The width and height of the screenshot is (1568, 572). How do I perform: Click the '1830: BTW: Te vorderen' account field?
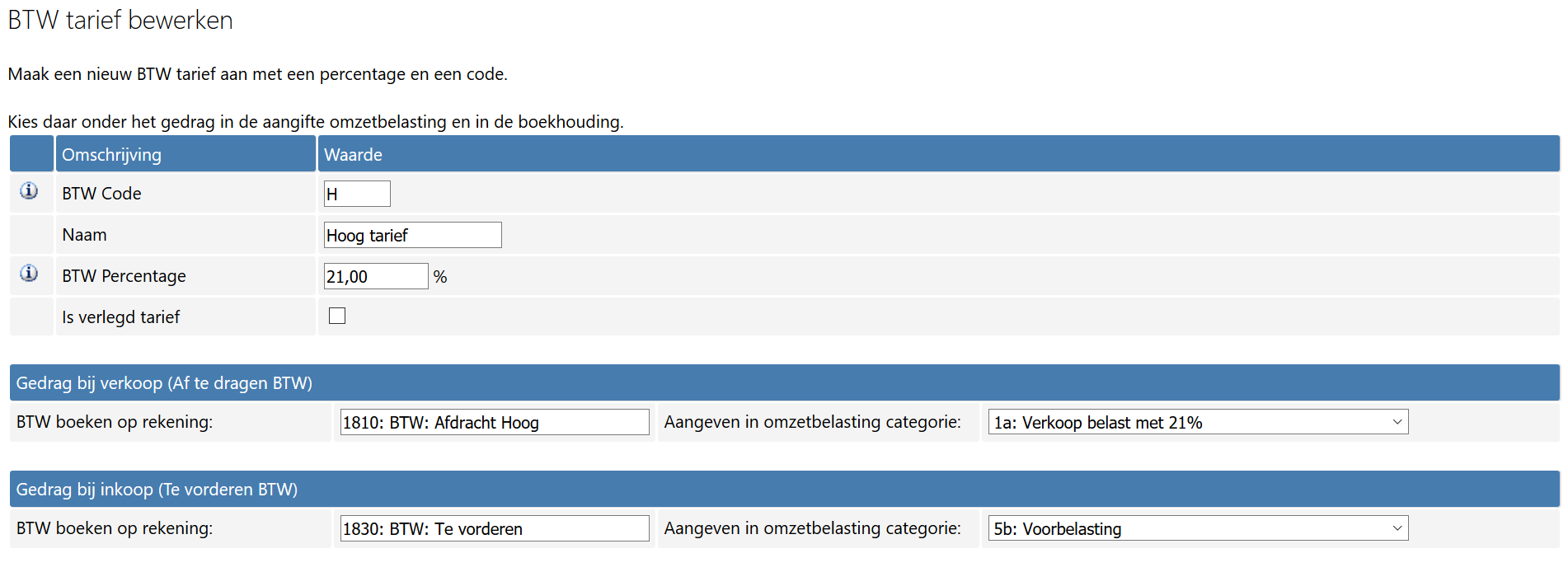pos(494,528)
